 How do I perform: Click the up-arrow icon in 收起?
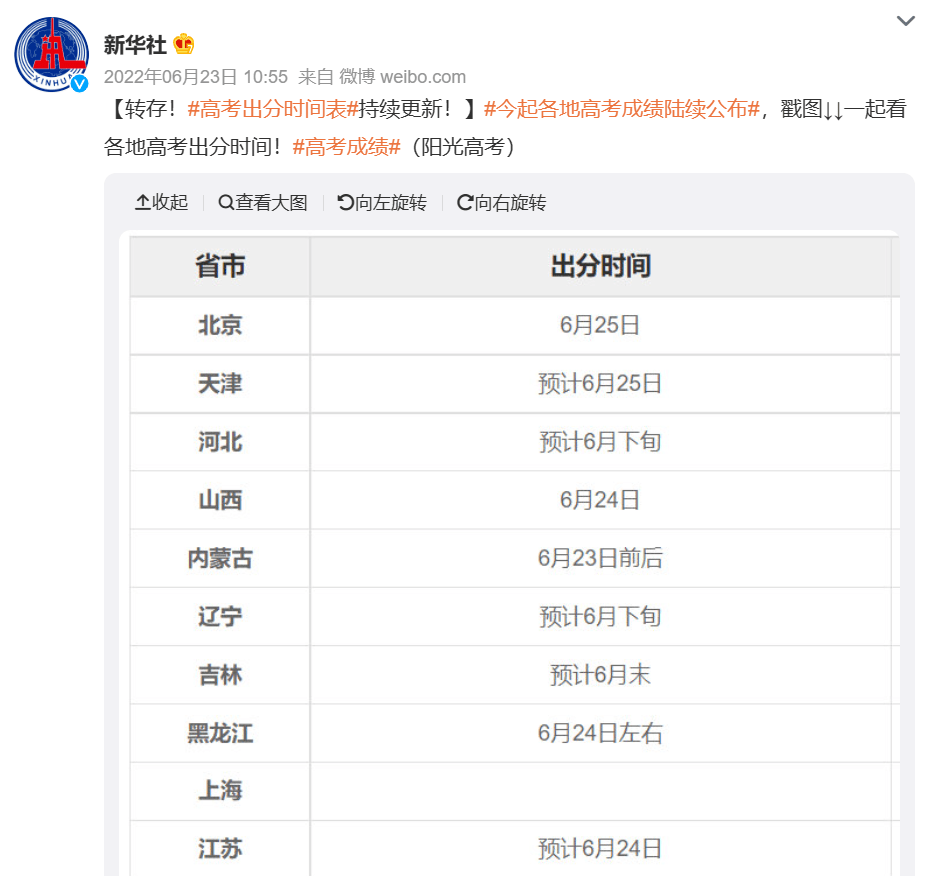(143, 202)
